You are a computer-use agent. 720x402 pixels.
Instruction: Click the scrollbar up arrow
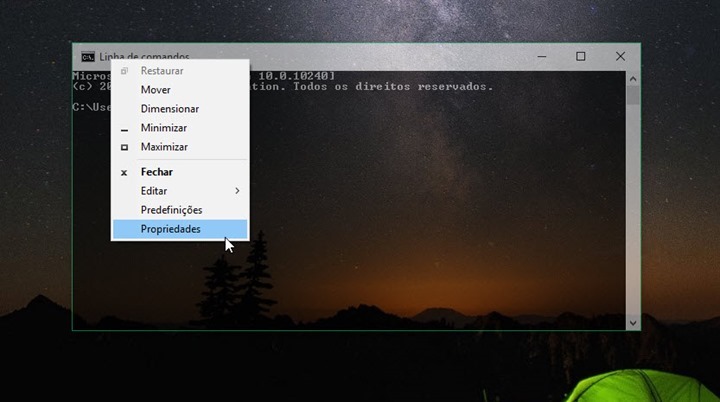[632, 77]
